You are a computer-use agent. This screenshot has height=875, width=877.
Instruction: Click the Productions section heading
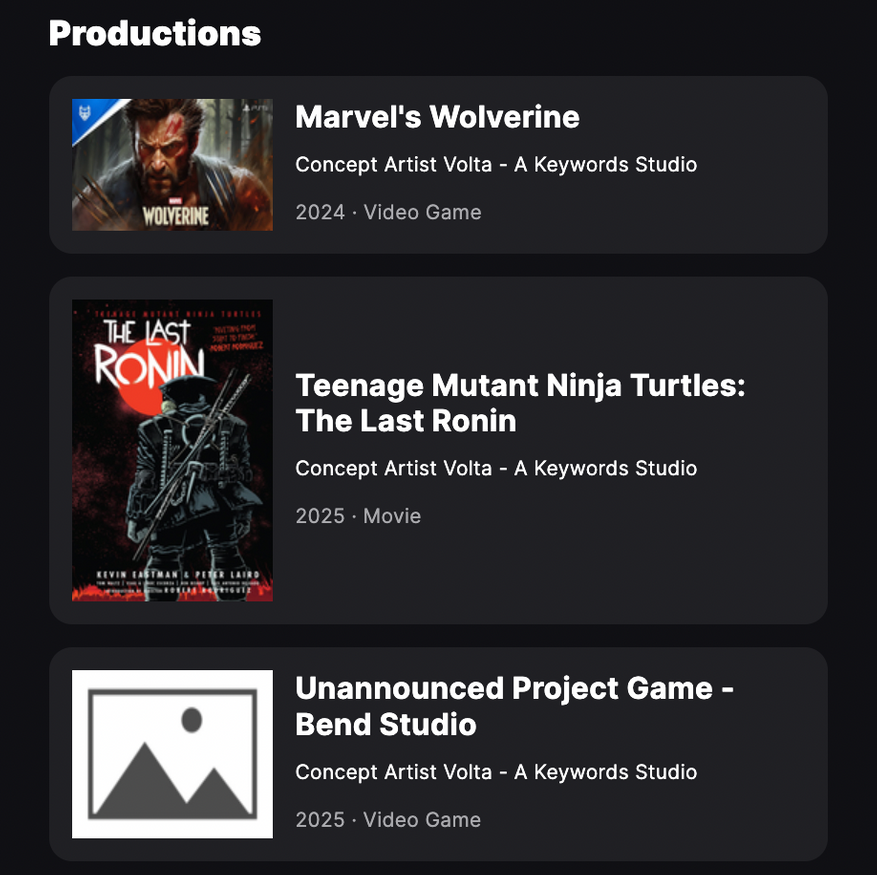(155, 33)
